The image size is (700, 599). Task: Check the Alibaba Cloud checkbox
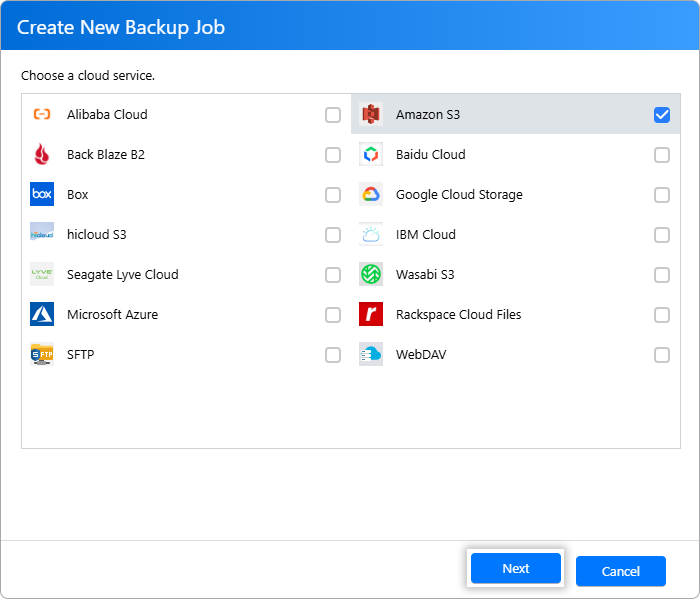point(333,115)
